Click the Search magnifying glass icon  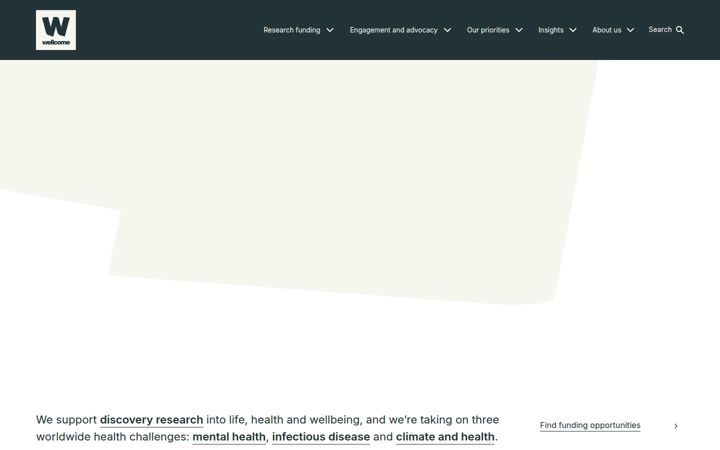point(680,30)
